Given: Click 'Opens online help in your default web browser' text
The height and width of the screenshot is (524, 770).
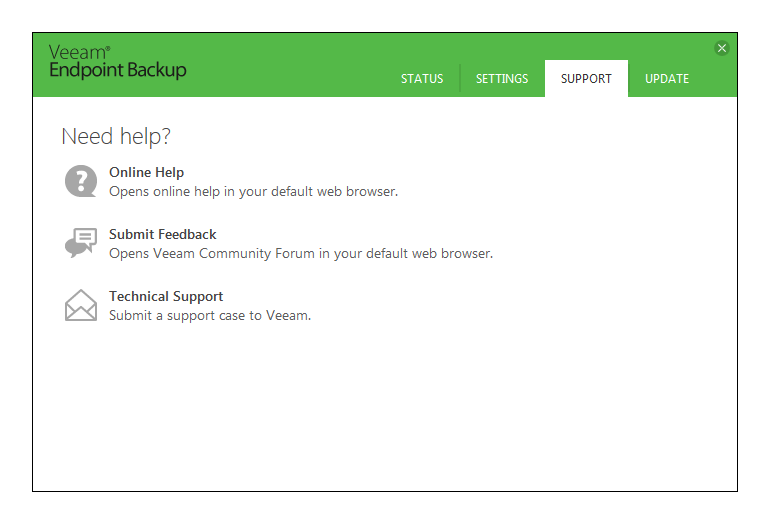Looking at the screenshot, I should [x=253, y=191].
